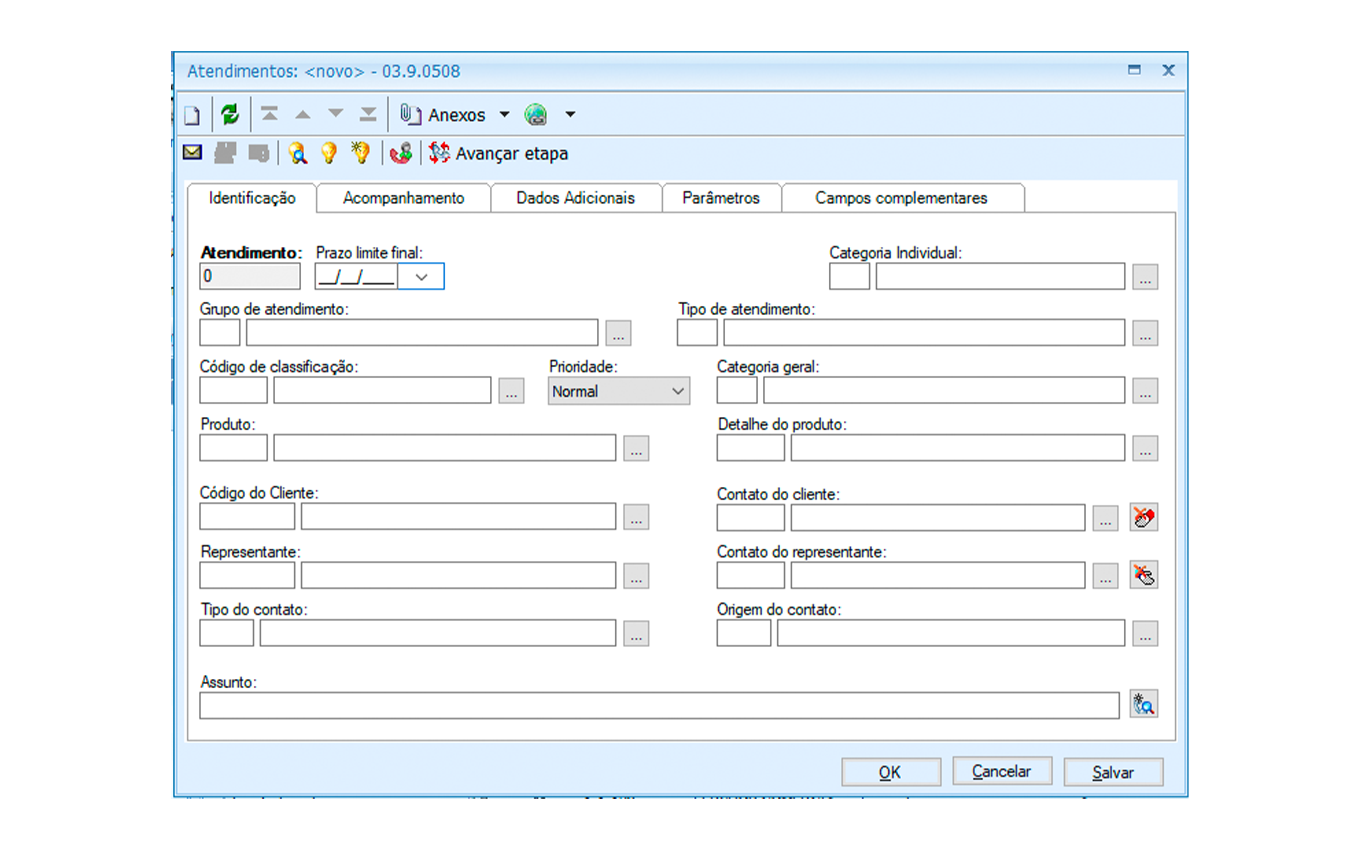Click the phone contact person icon

click(401, 153)
